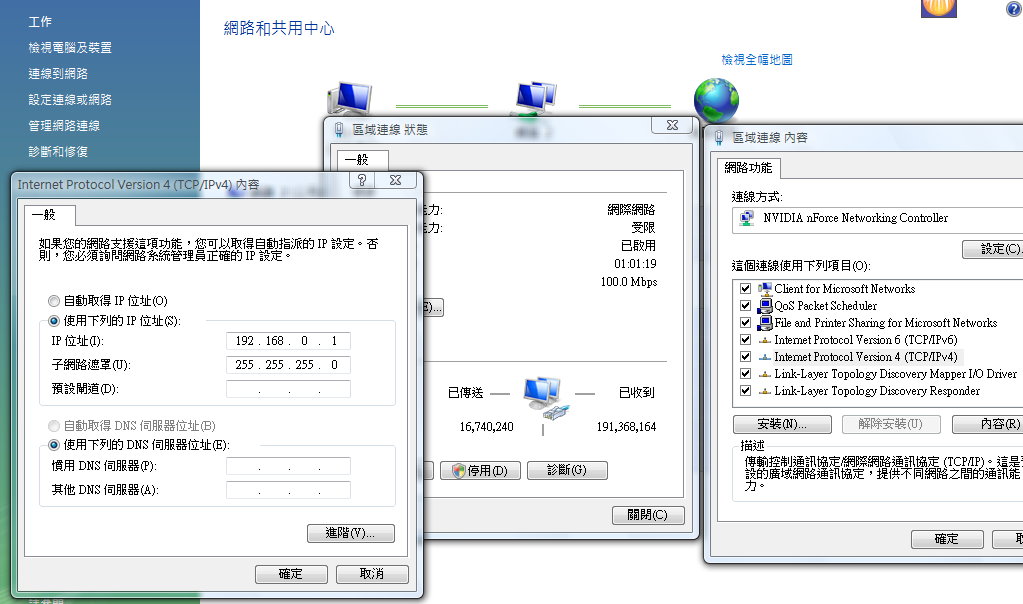This screenshot has height=604, width=1023.
Task: Select the use following DNS server radio button
Action: [54, 445]
